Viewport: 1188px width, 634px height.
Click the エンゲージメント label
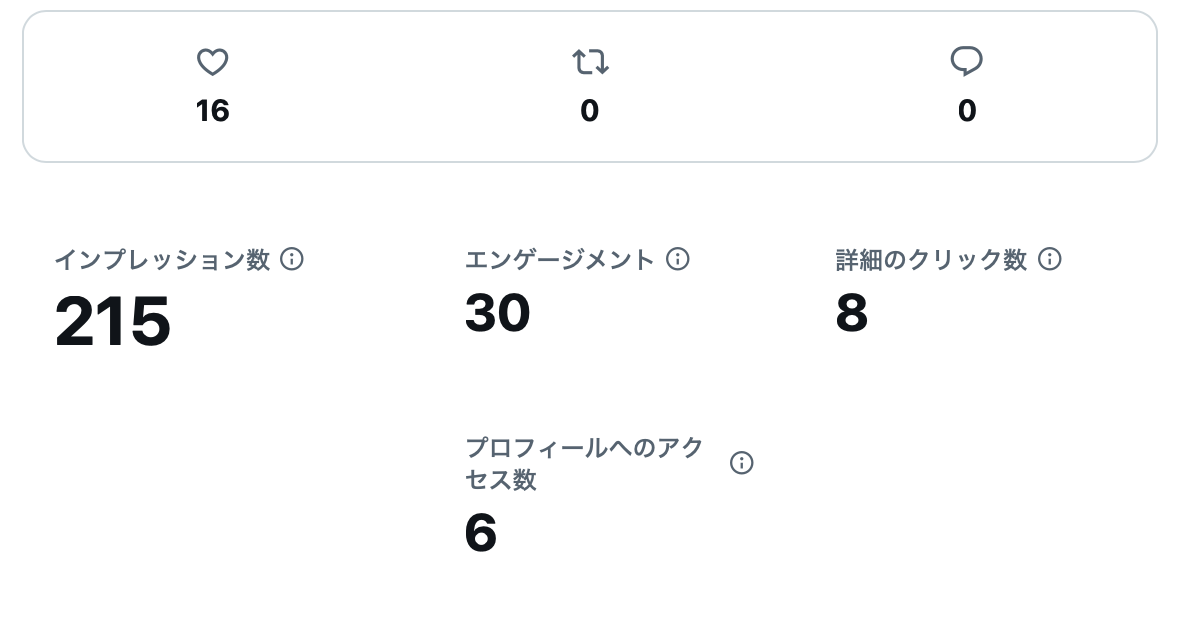[x=560, y=260]
